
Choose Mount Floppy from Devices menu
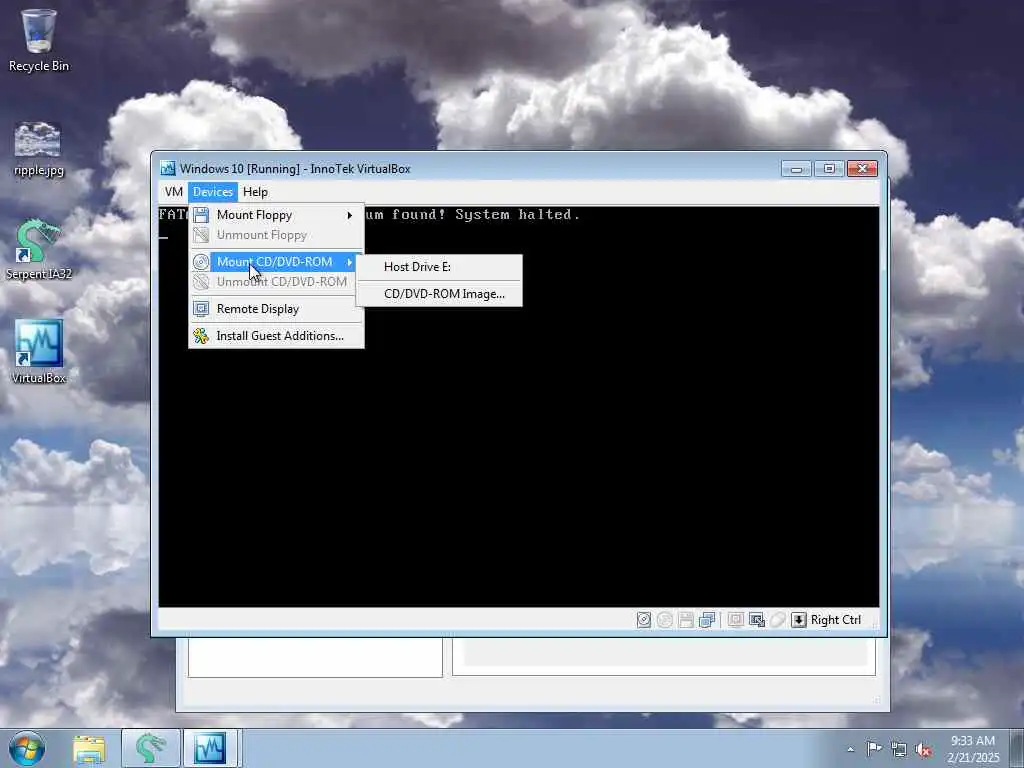coord(275,215)
